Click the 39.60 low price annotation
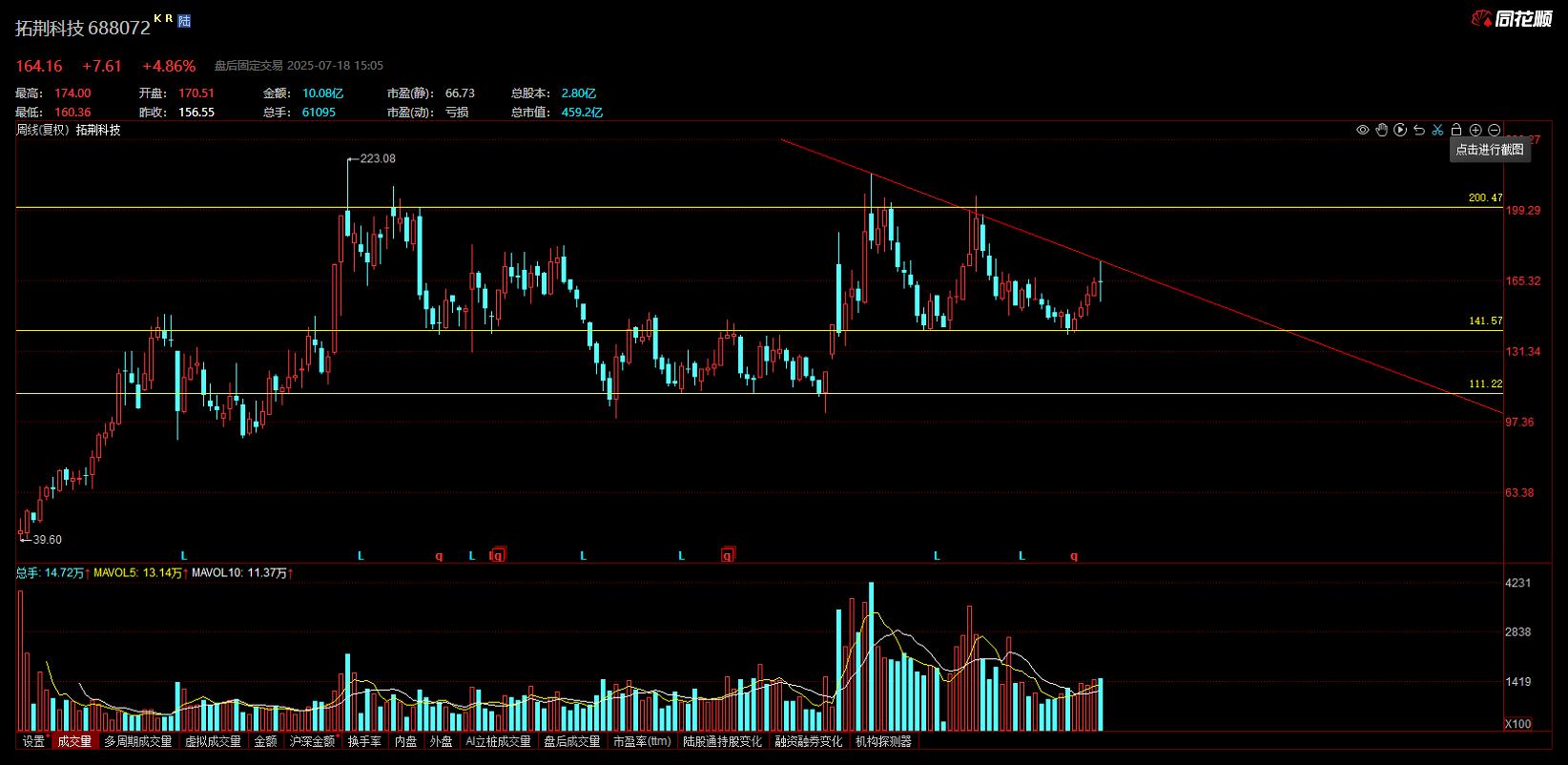Image resolution: width=1568 pixels, height=765 pixels. point(48,540)
